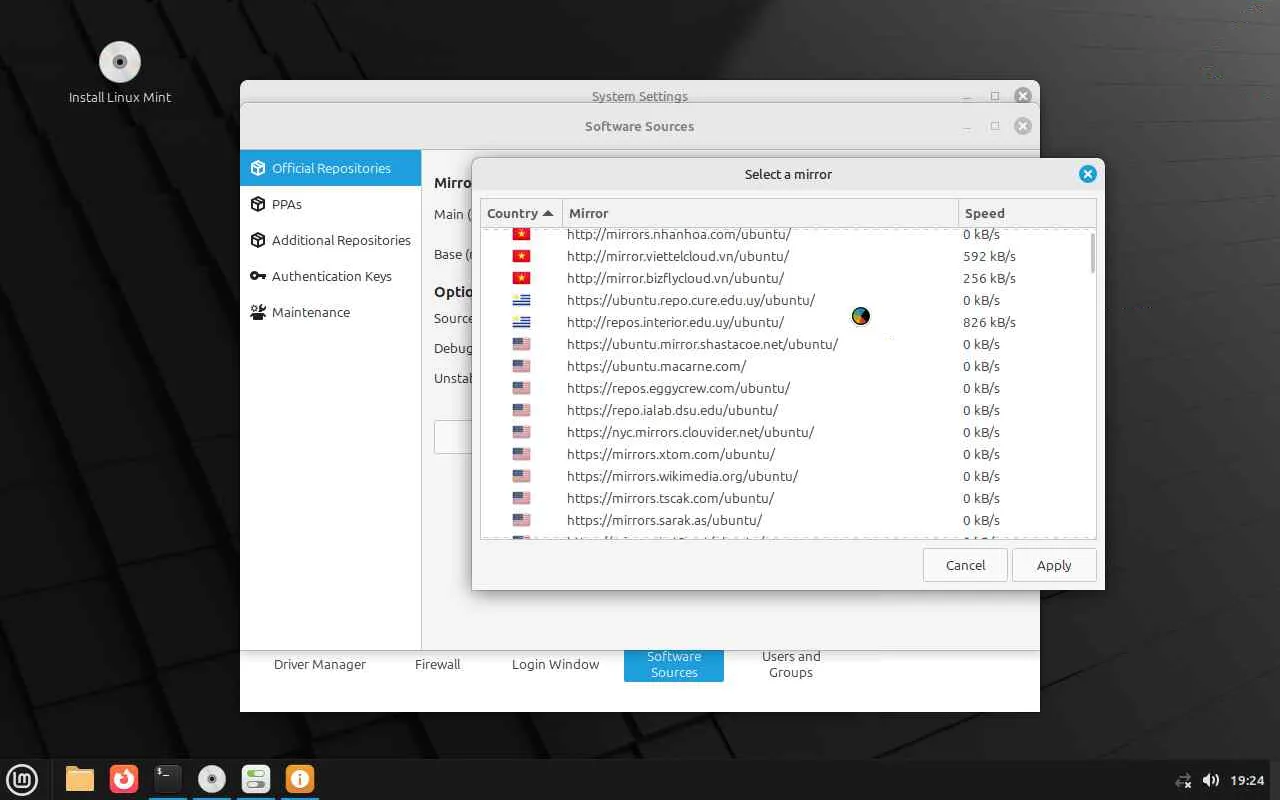Image resolution: width=1280 pixels, height=800 pixels.
Task: Click the Install Linux Mint desktop icon
Action: tap(120, 73)
